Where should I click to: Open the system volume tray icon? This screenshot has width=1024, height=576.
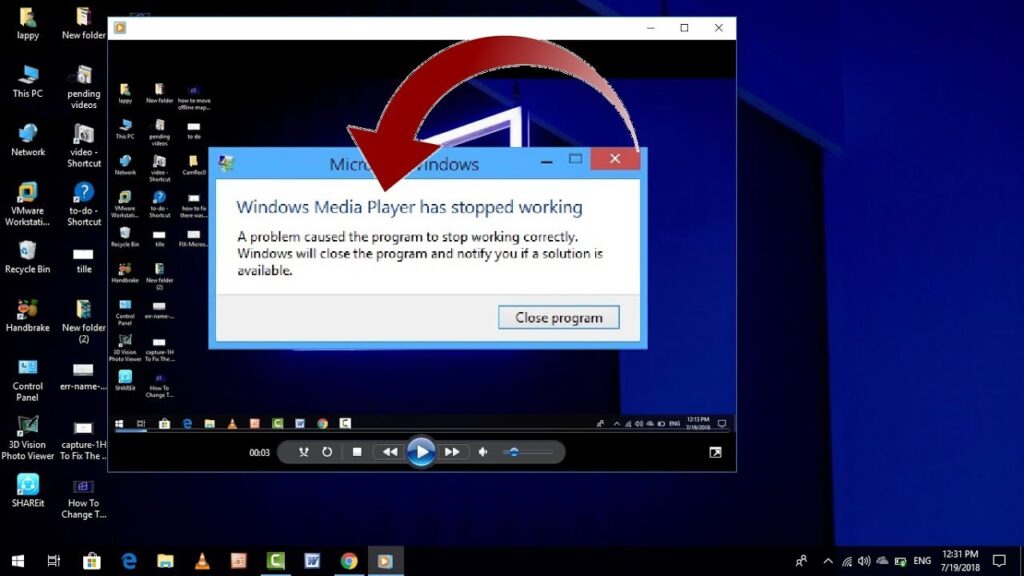[x=864, y=561]
